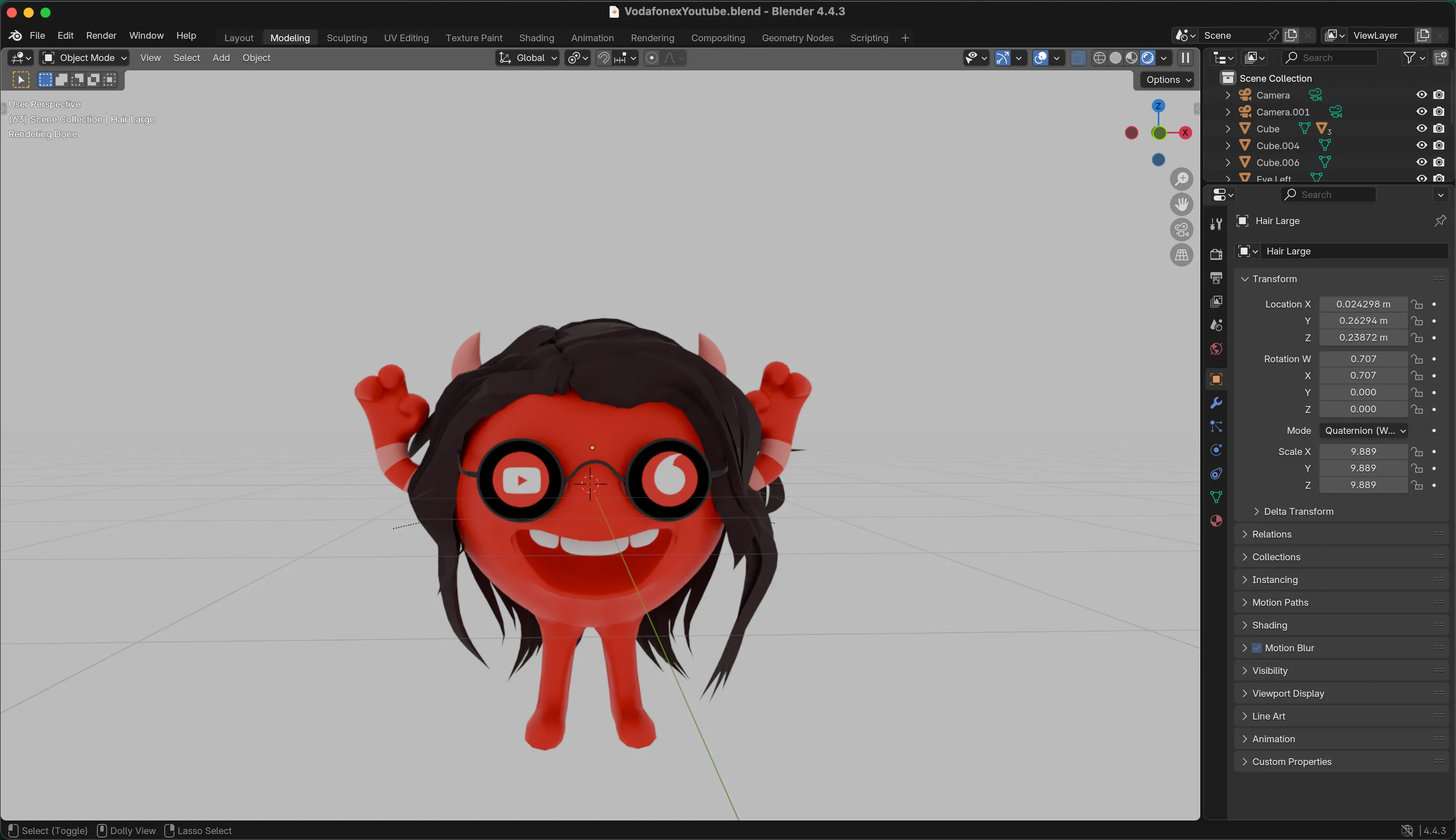Expand the Relations panel
The width and height of the screenshot is (1456, 840).
click(x=1245, y=534)
